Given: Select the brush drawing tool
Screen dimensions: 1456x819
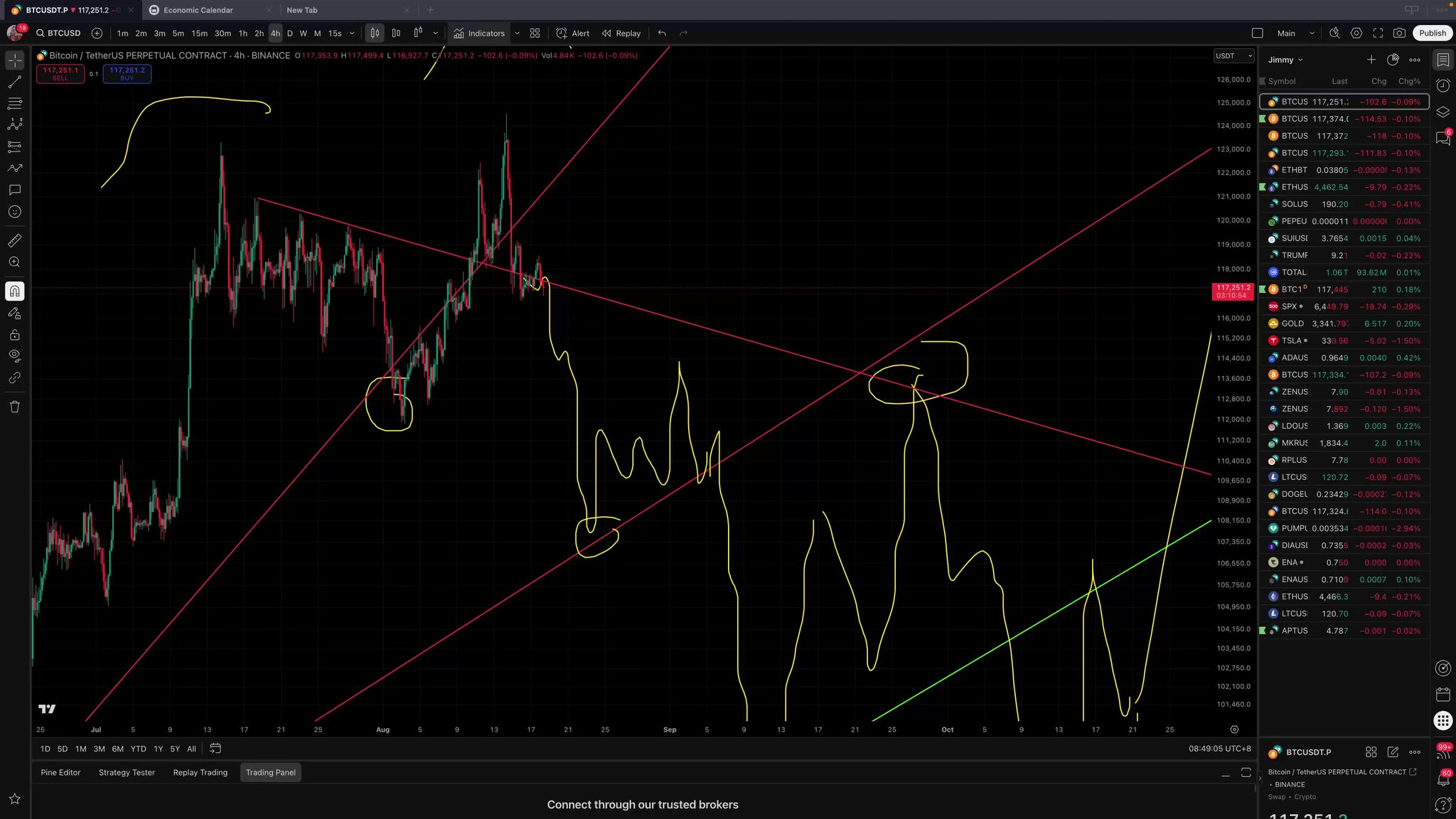Looking at the screenshot, I should (x=15, y=168).
